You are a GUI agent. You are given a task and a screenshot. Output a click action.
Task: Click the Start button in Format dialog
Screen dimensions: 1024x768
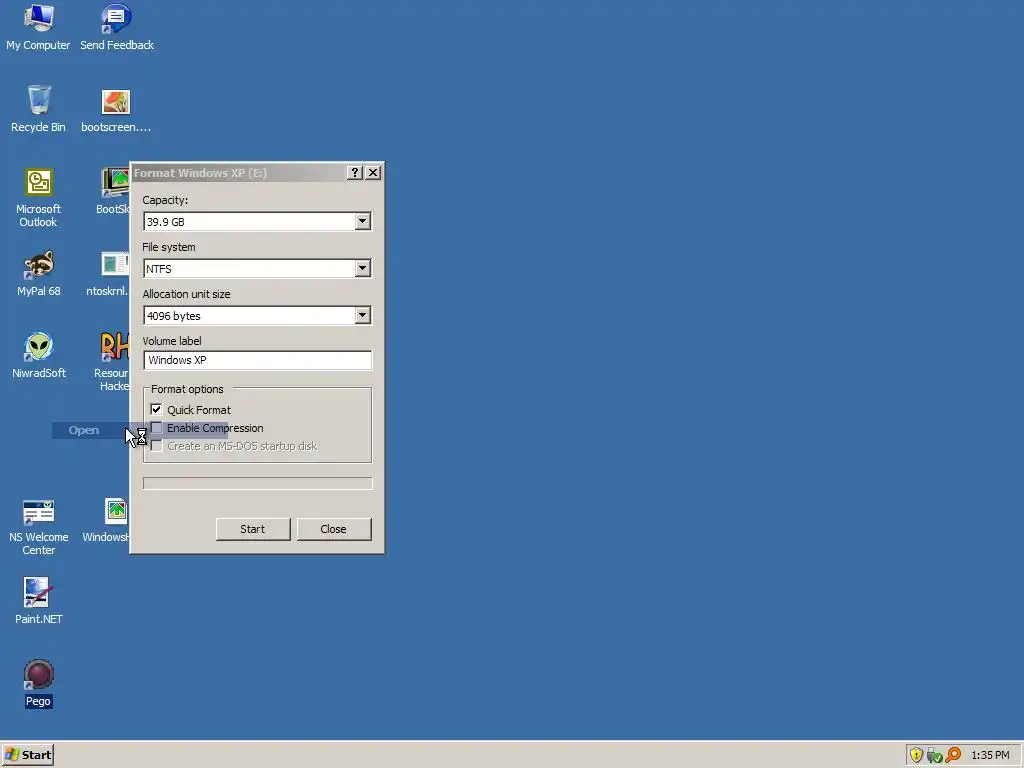tap(253, 529)
